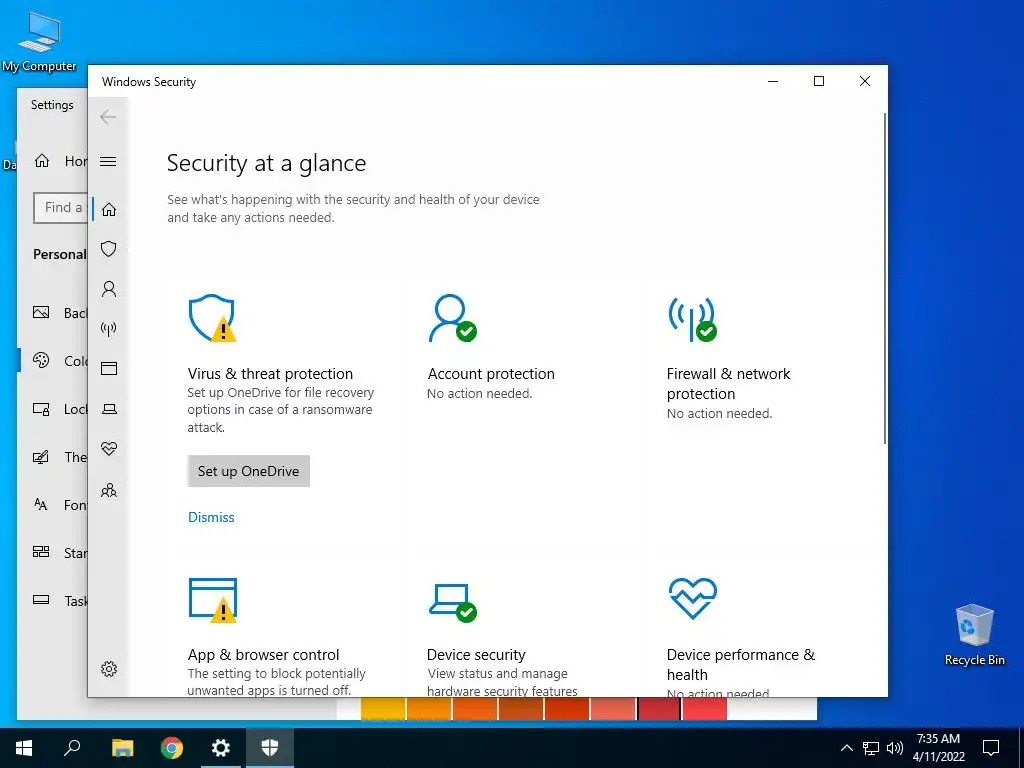Click the Set up OneDrive button

pos(248,471)
